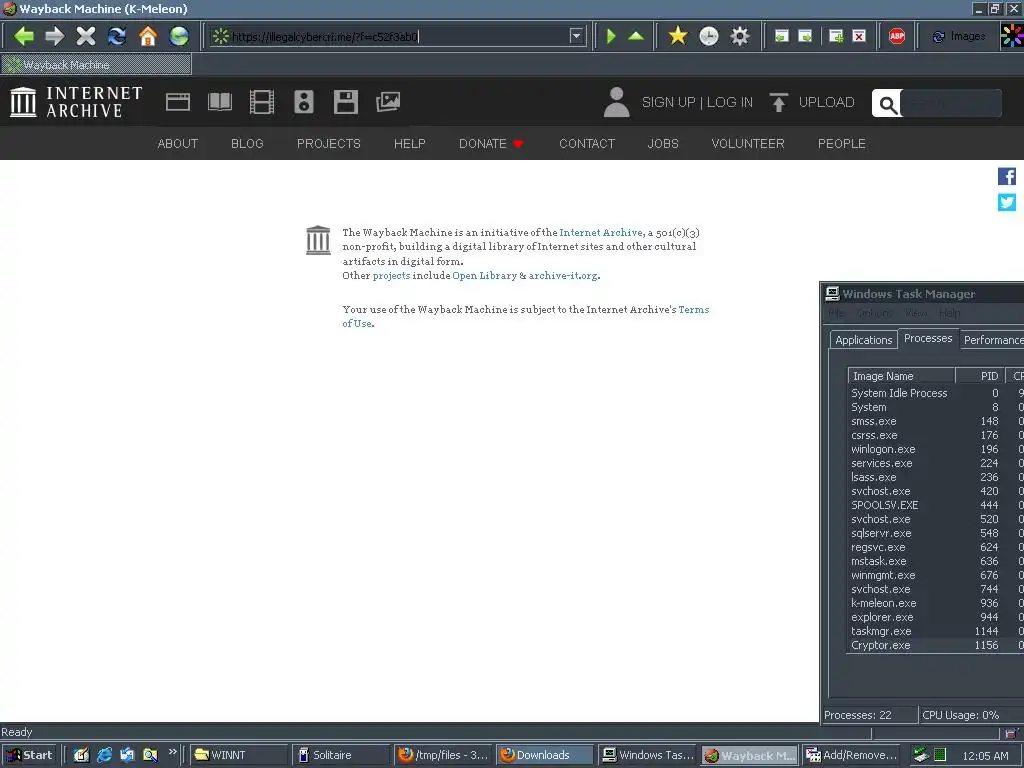1024x768 pixels.
Task: Open the Software floppy disk icon
Action: 345,102
